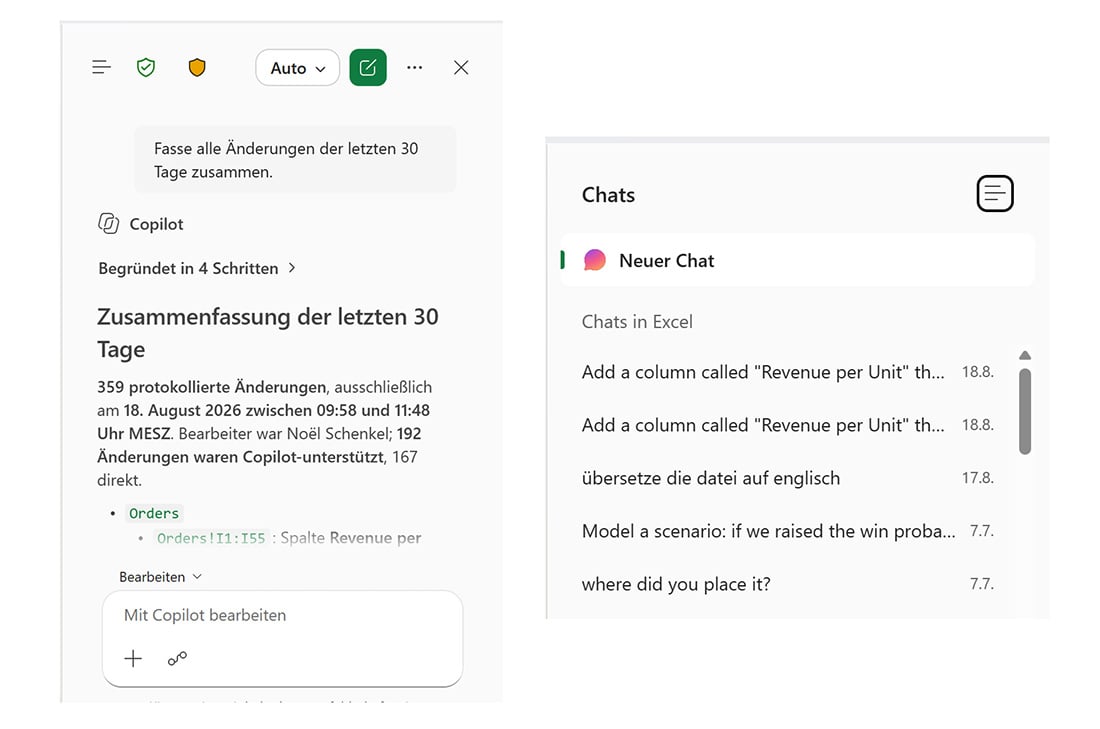Click the connector tools icon beside plus

(x=177, y=658)
